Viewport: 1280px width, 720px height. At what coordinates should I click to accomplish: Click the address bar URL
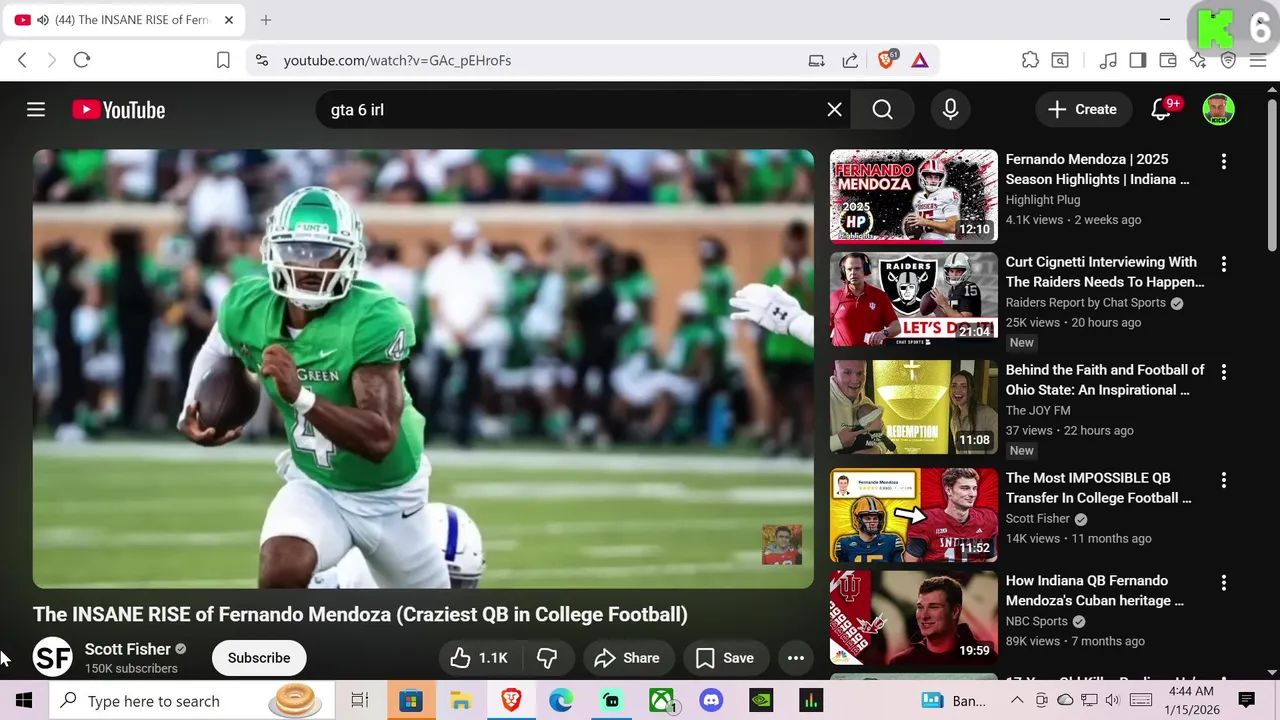397,60
